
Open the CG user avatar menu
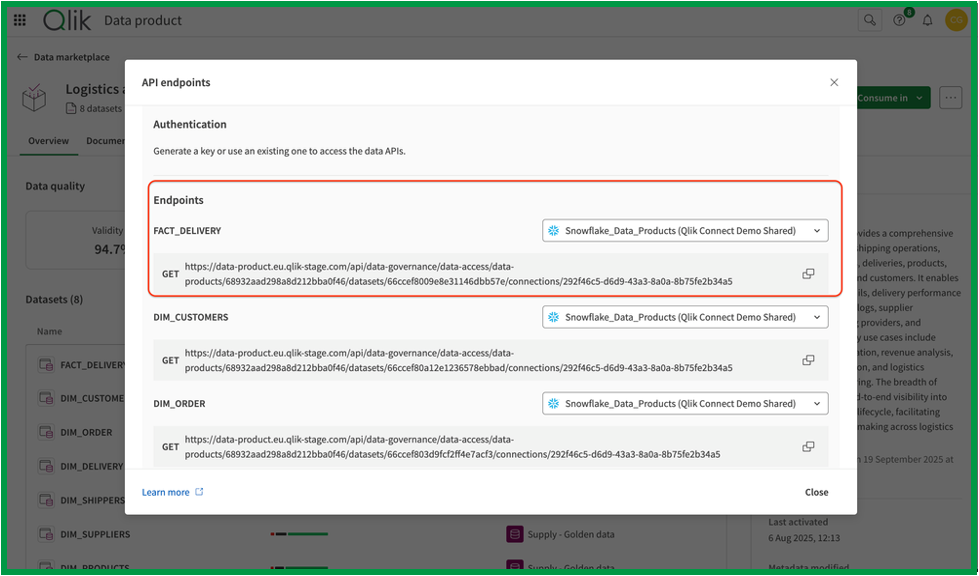point(955,21)
